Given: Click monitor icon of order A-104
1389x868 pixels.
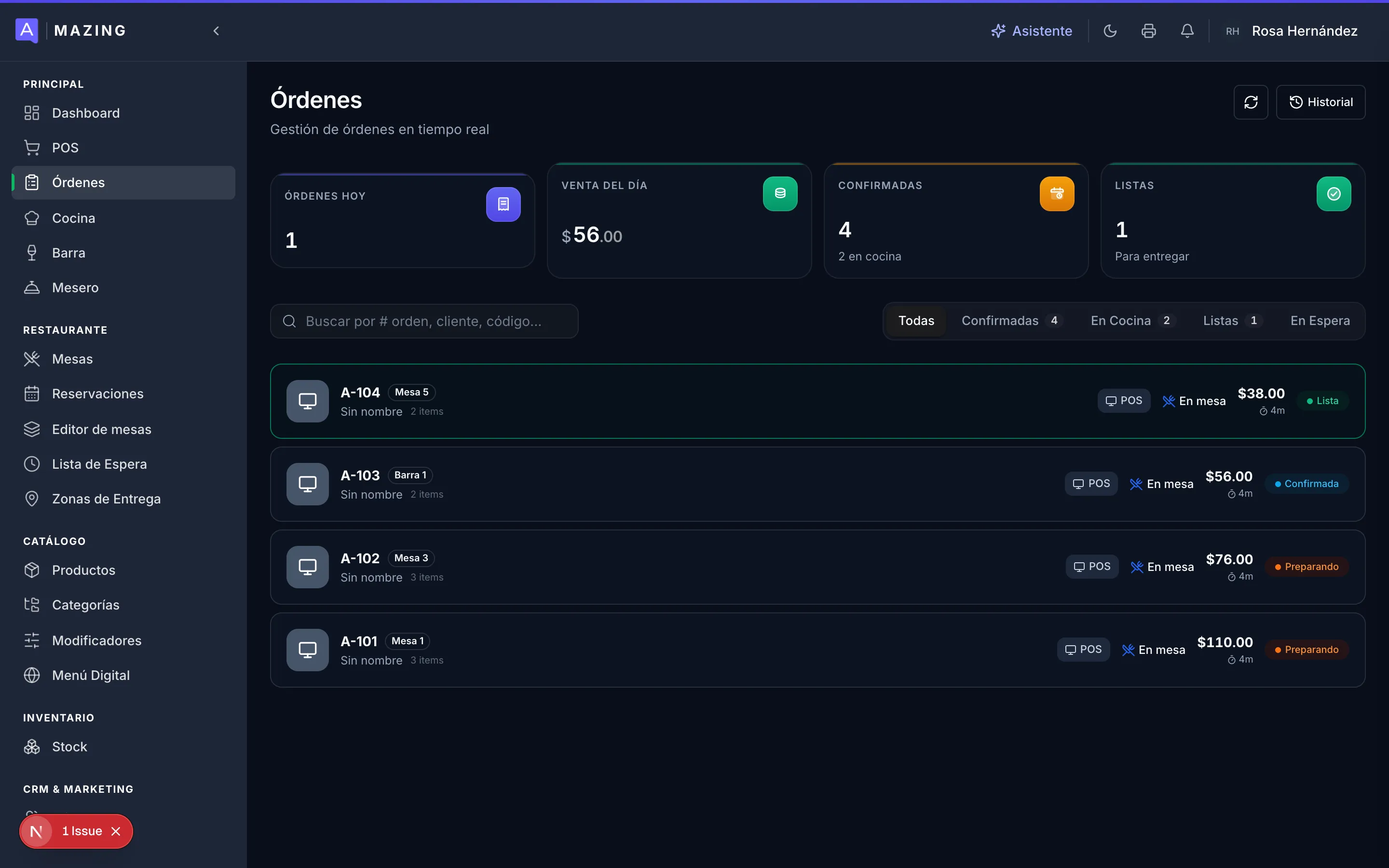Looking at the screenshot, I should [x=308, y=401].
